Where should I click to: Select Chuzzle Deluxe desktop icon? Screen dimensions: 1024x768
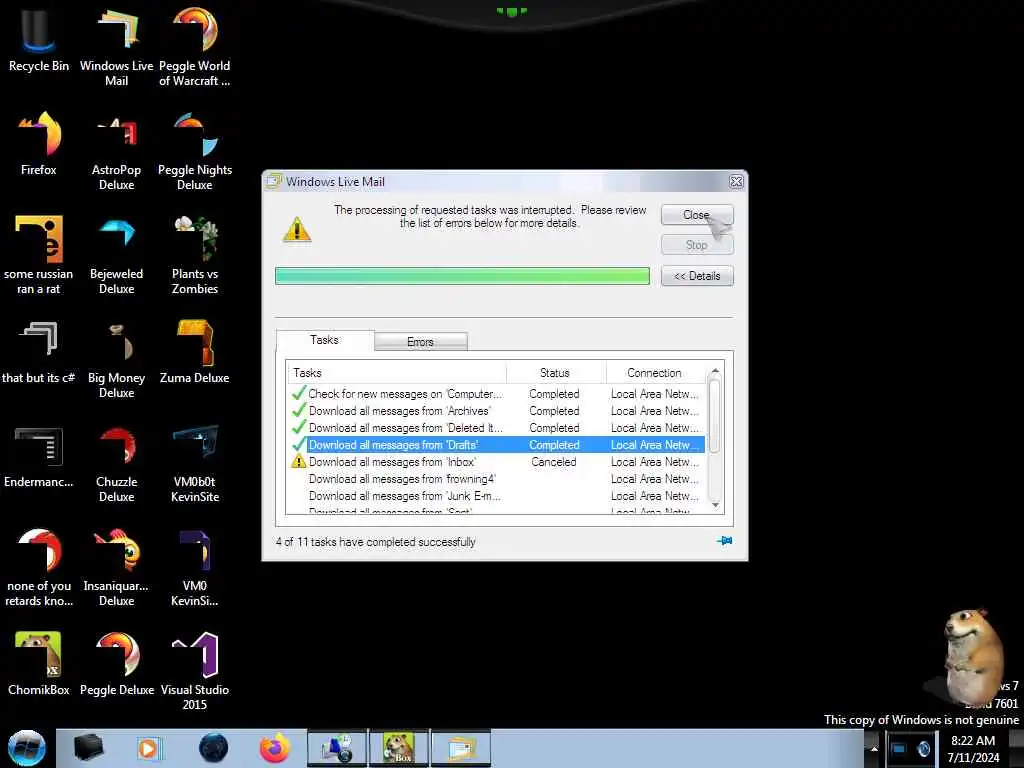point(116,464)
